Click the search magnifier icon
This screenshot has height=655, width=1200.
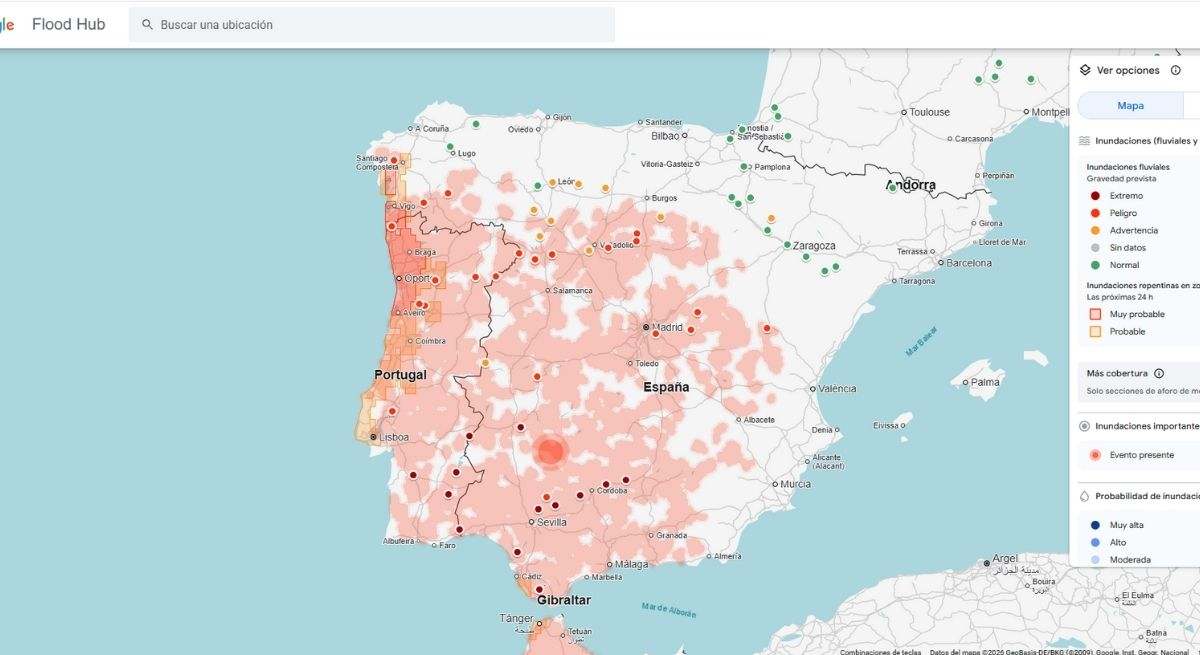147,24
